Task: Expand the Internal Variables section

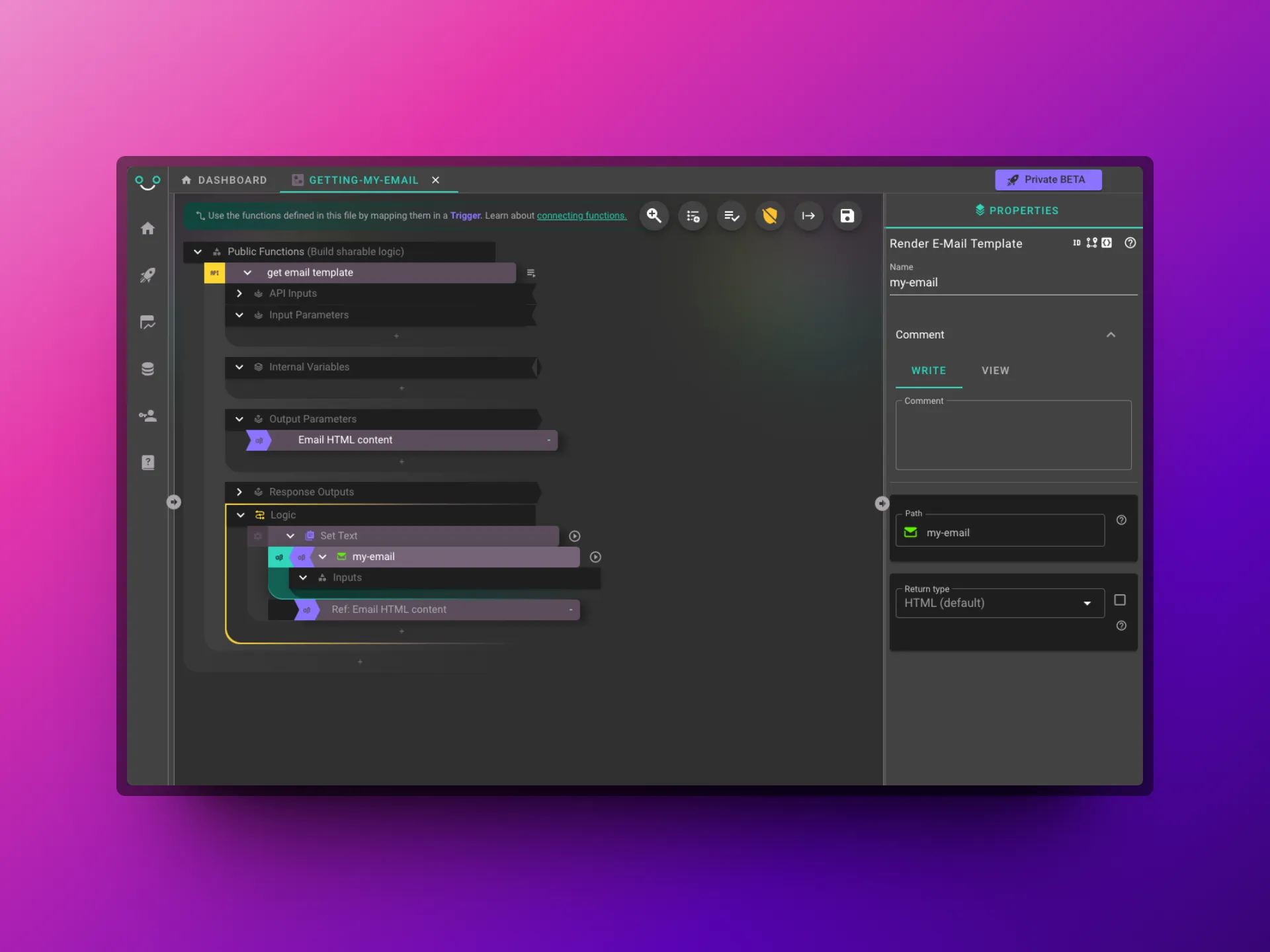Action: coord(239,366)
